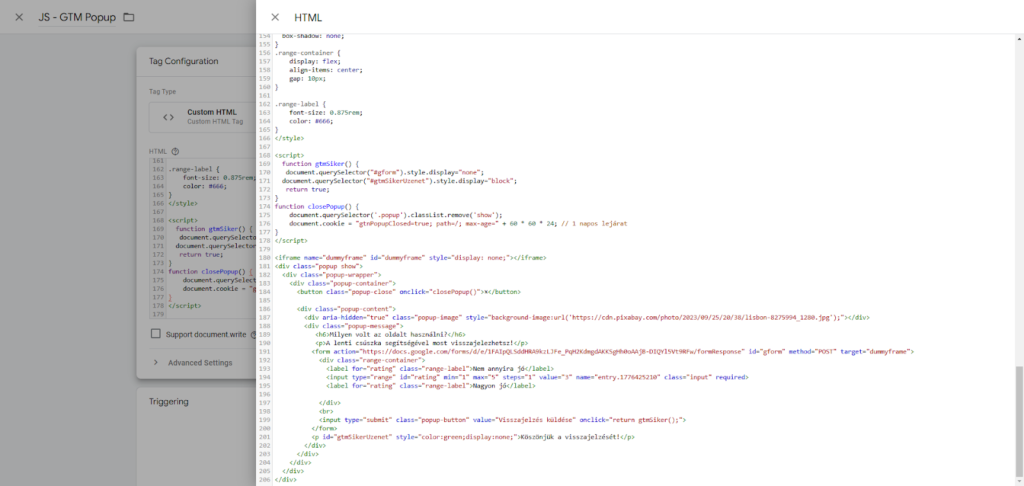Open help icon next to HTML label
This screenshot has height=486, width=1024.
175,151
